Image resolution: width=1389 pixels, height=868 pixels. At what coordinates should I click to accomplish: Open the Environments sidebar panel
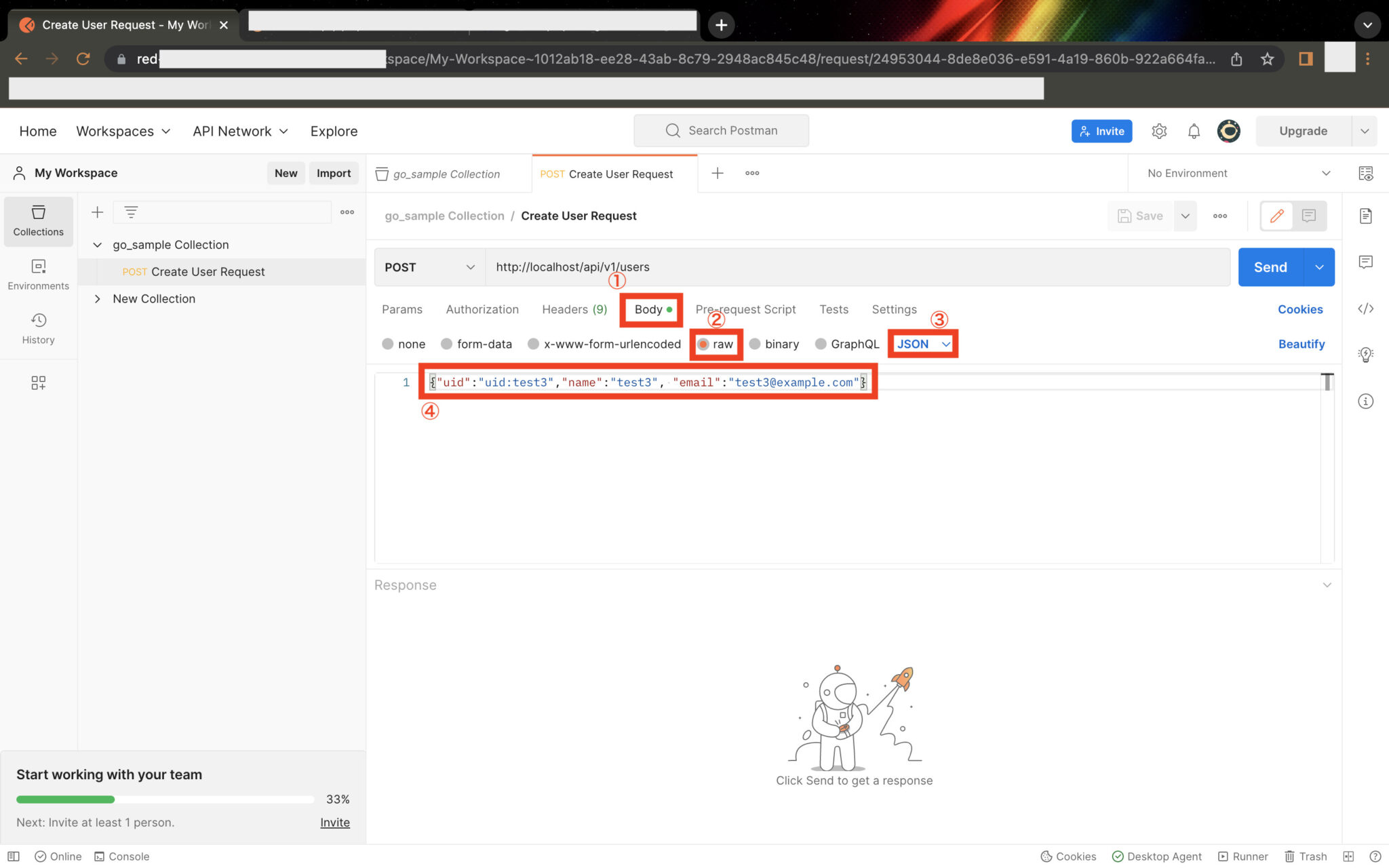pyautogui.click(x=38, y=274)
